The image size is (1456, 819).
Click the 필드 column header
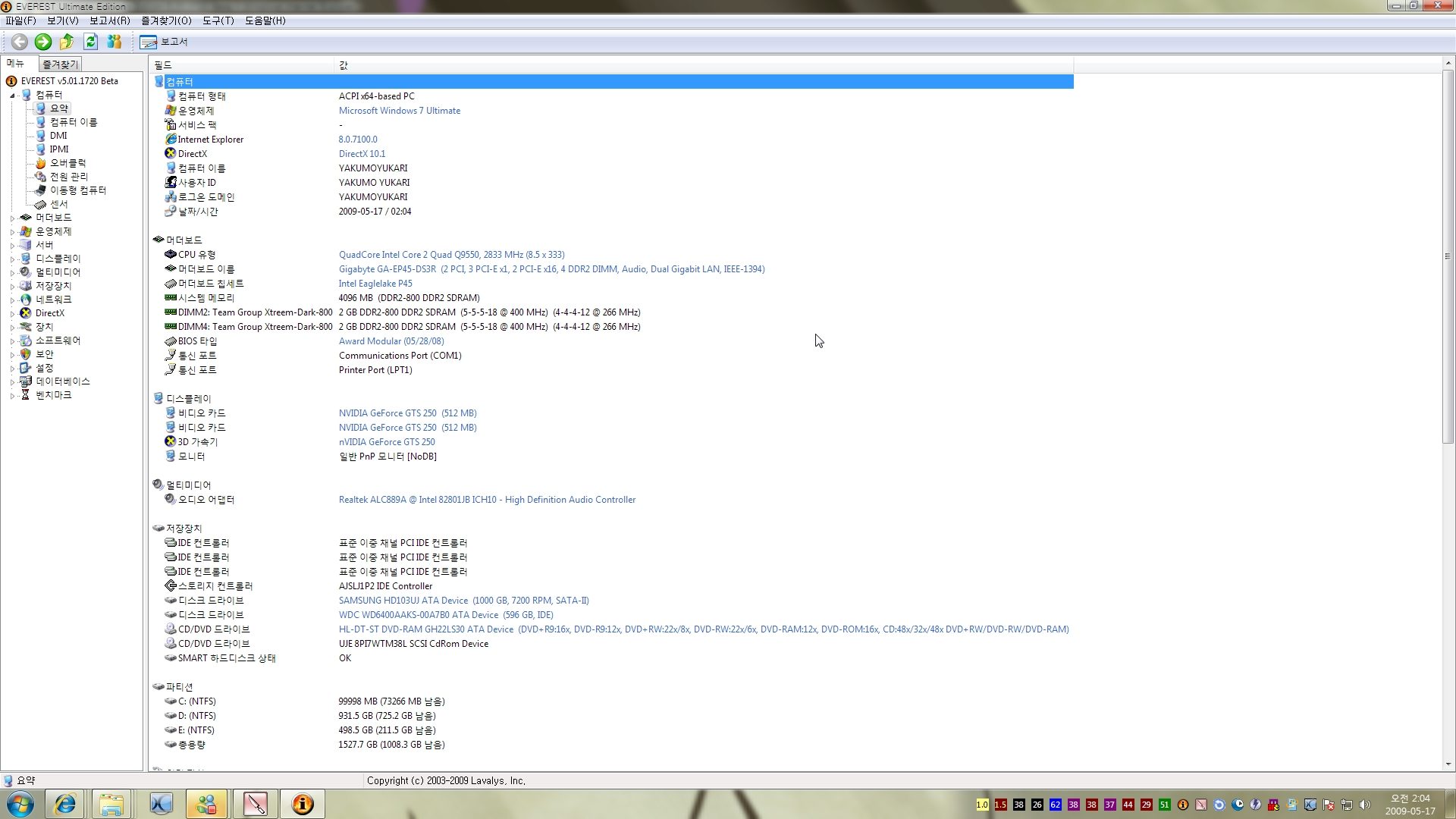[x=243, y=65]
